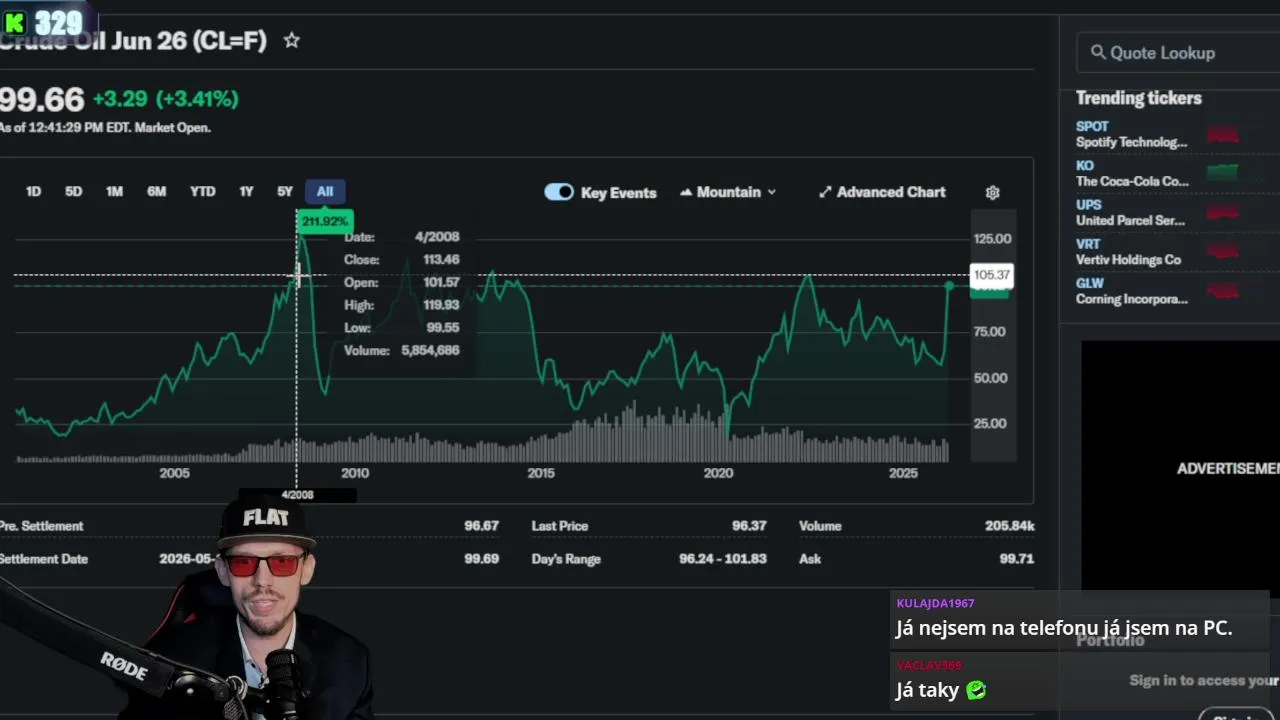The width and height of the screenshot is (1280, 720).
Task: Click the 2015 x-axis year label
Action: pyautogui.click(x=541, y=473)
